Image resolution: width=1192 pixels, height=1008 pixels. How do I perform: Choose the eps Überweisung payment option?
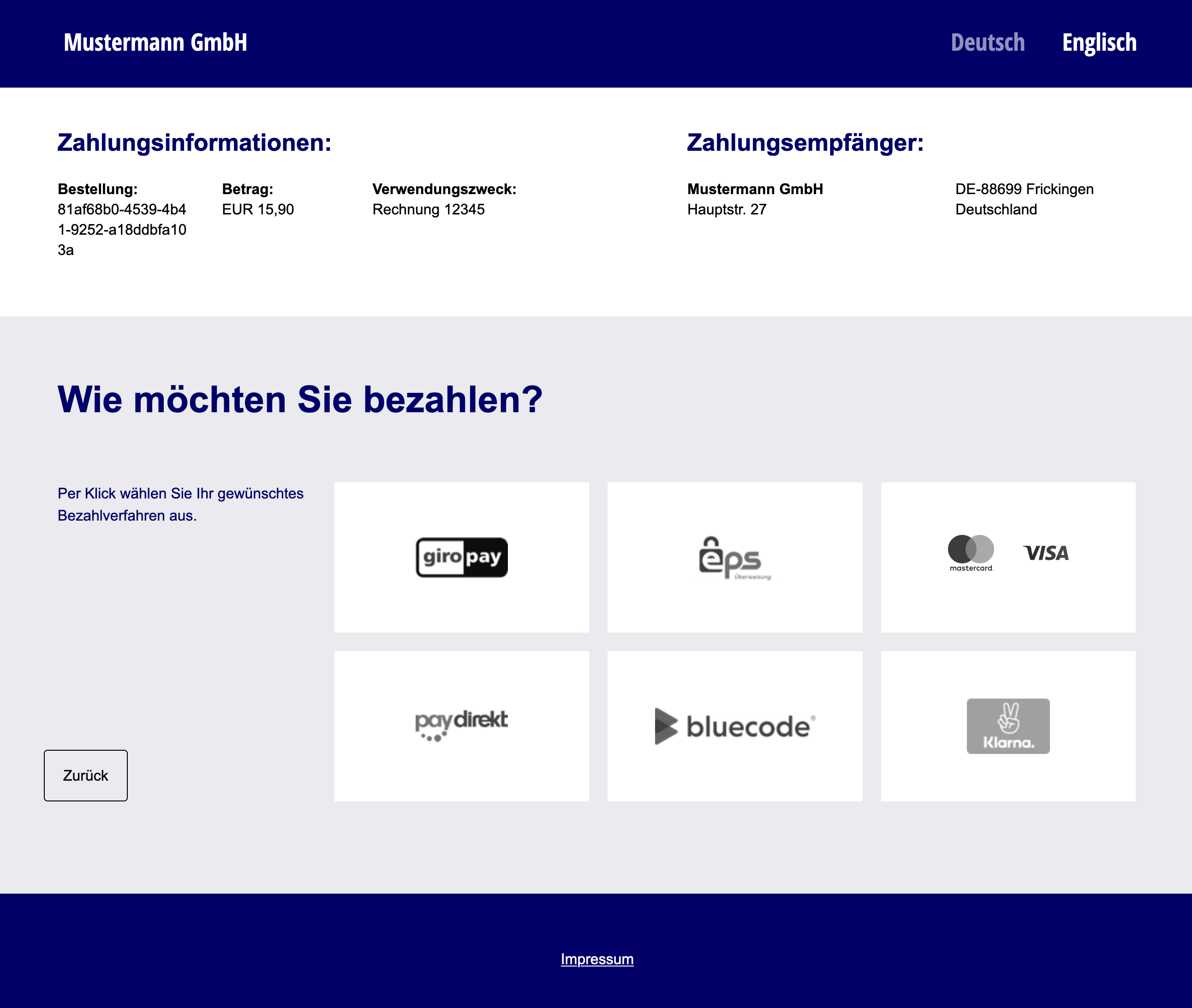coord(735,557)
